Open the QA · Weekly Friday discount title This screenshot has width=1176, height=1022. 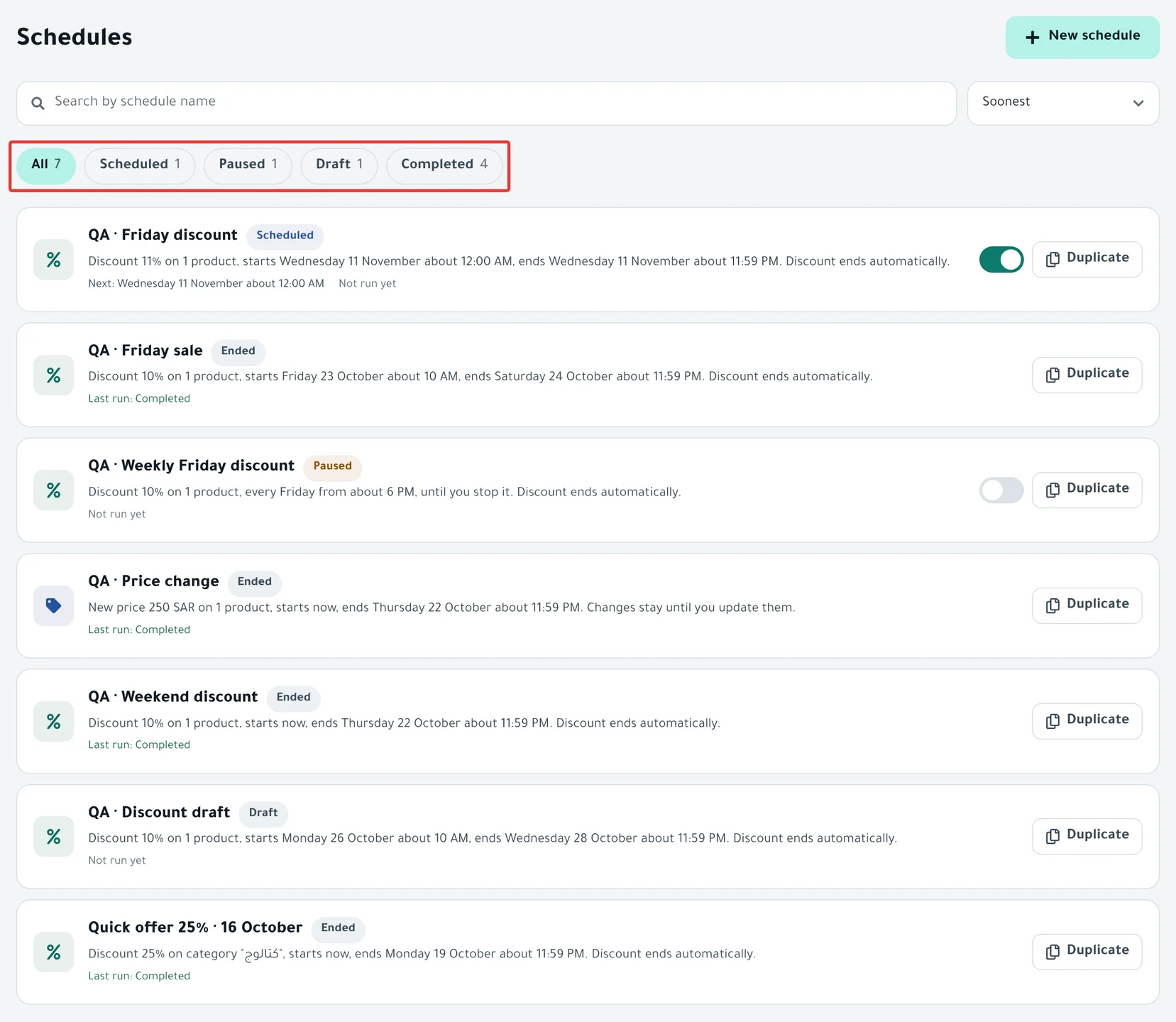[x=191, y=466]
